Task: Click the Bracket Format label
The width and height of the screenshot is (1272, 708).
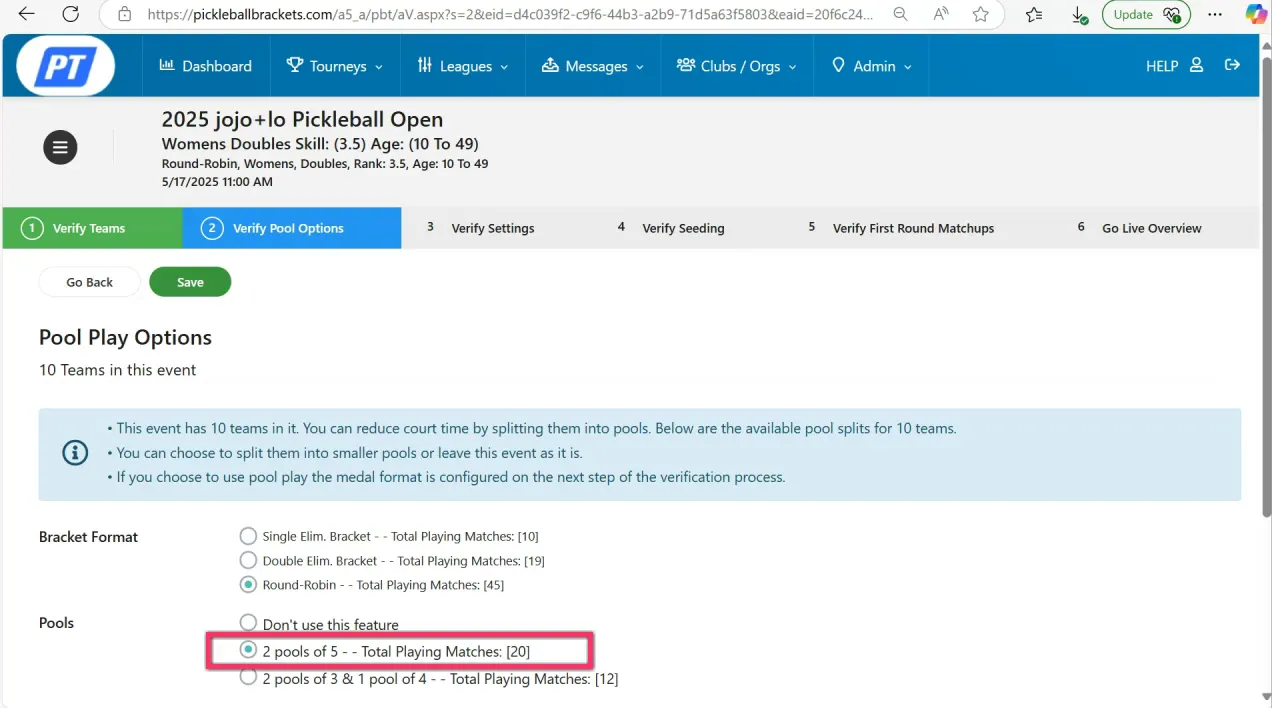Action: click(x=88, y=537)
